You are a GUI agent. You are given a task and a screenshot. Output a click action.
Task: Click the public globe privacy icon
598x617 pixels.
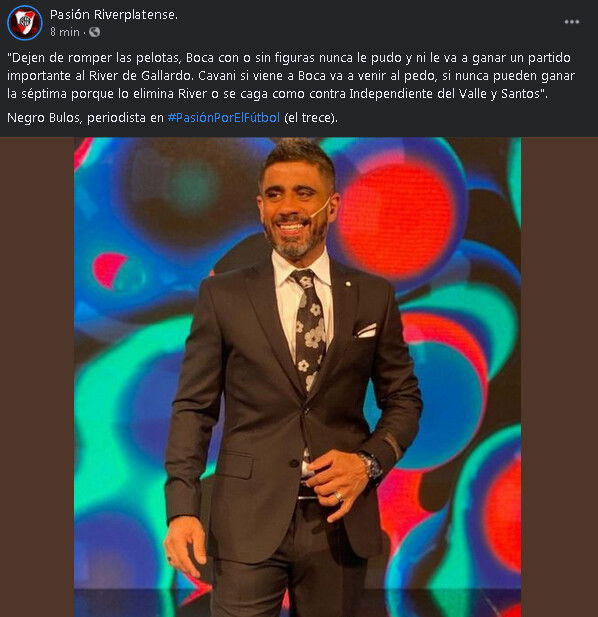(x=94, y=32)
